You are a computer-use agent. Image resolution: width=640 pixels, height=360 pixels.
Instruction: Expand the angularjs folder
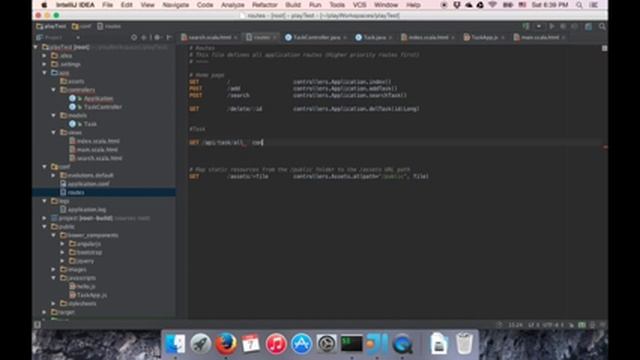(x=62, y=244)
